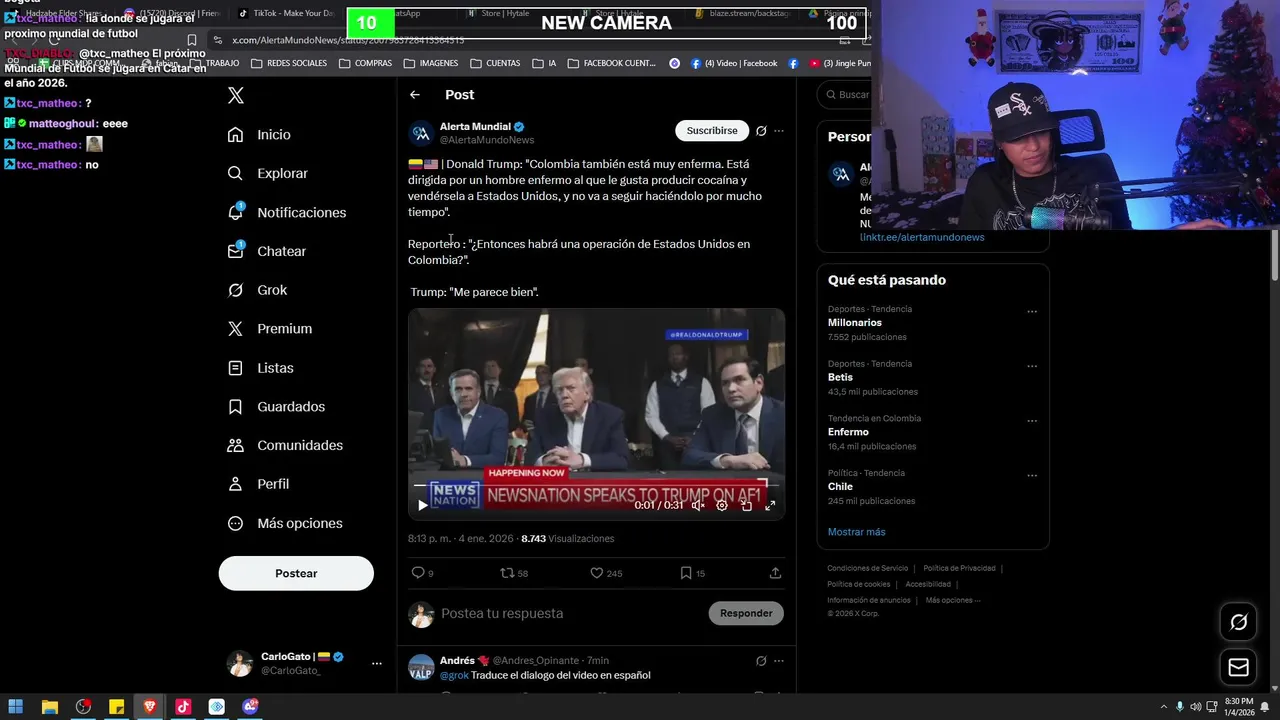This screenshot has height=720, width=1280.
Task: Expand video to fullscreen
Action: tap(770, 506)
